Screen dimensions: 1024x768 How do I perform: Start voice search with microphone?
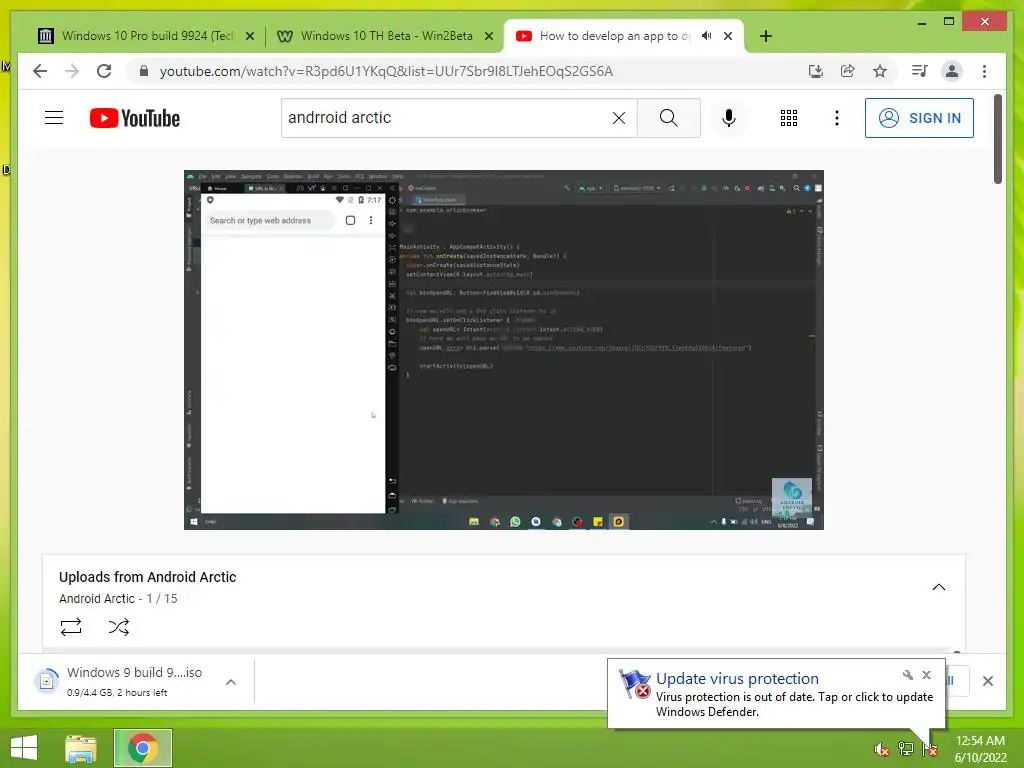(x=729, y=118)
